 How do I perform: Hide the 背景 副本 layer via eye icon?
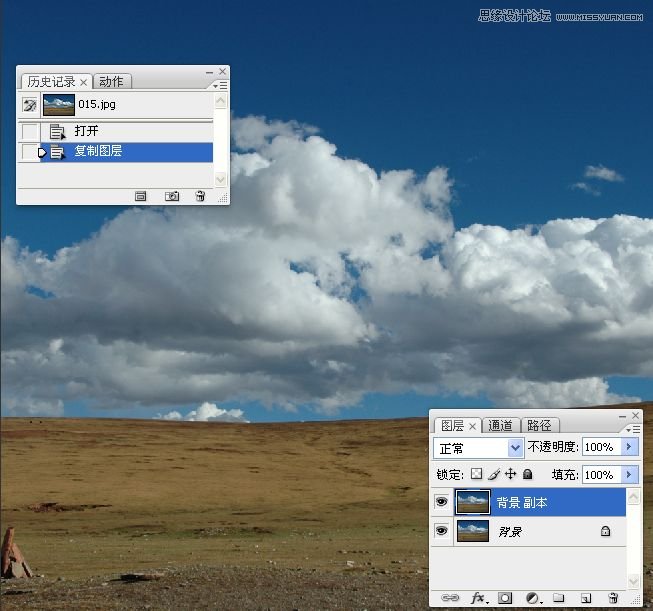pyautogui.click(x=441, y=502)
